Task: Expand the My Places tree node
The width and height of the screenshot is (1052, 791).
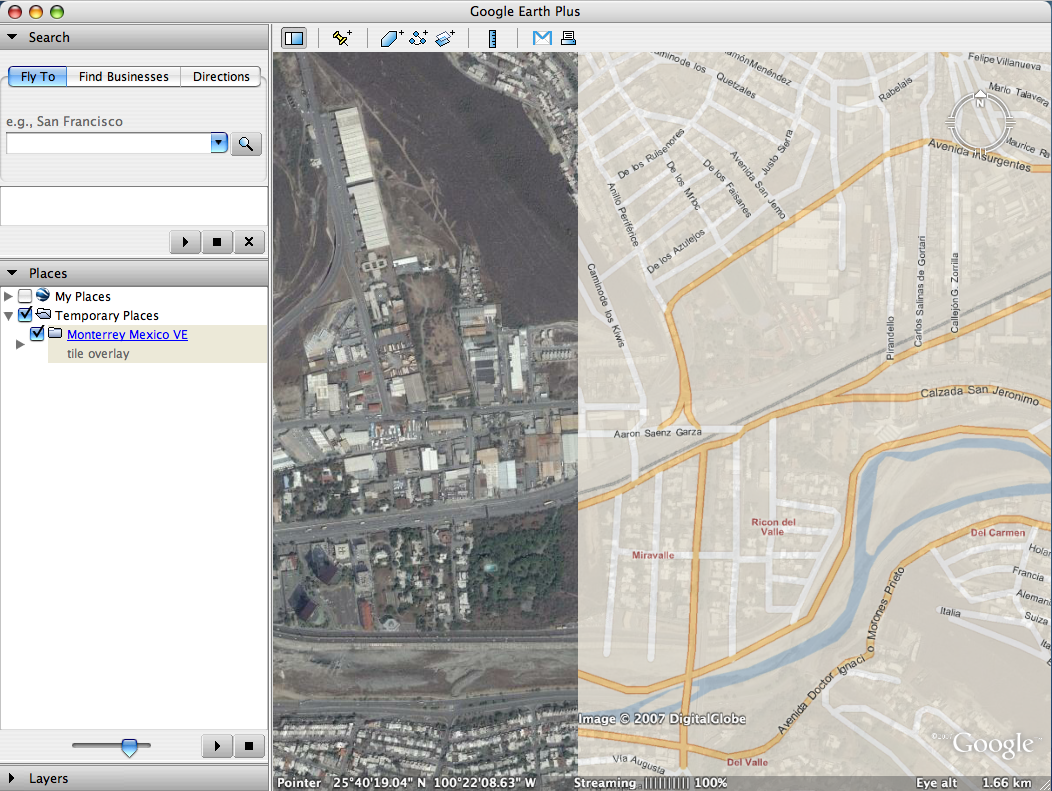Action: tap(8, 296)
